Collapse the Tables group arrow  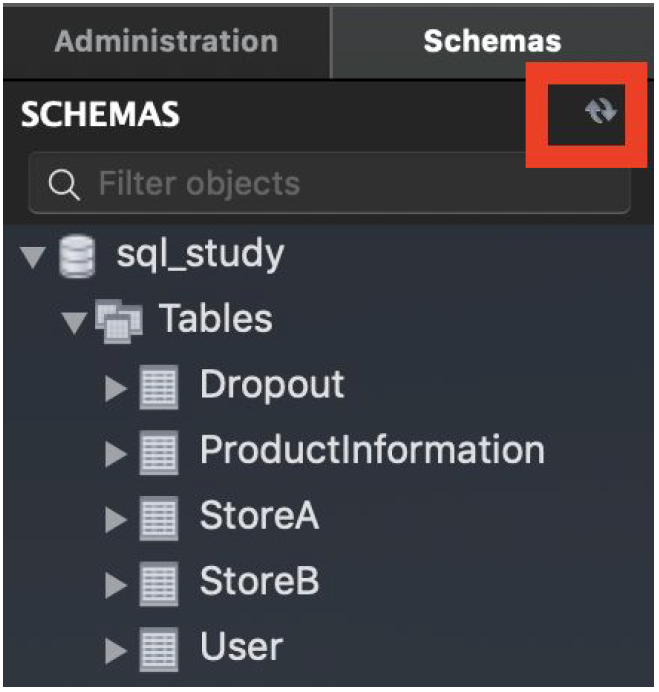tap(74, 323)
